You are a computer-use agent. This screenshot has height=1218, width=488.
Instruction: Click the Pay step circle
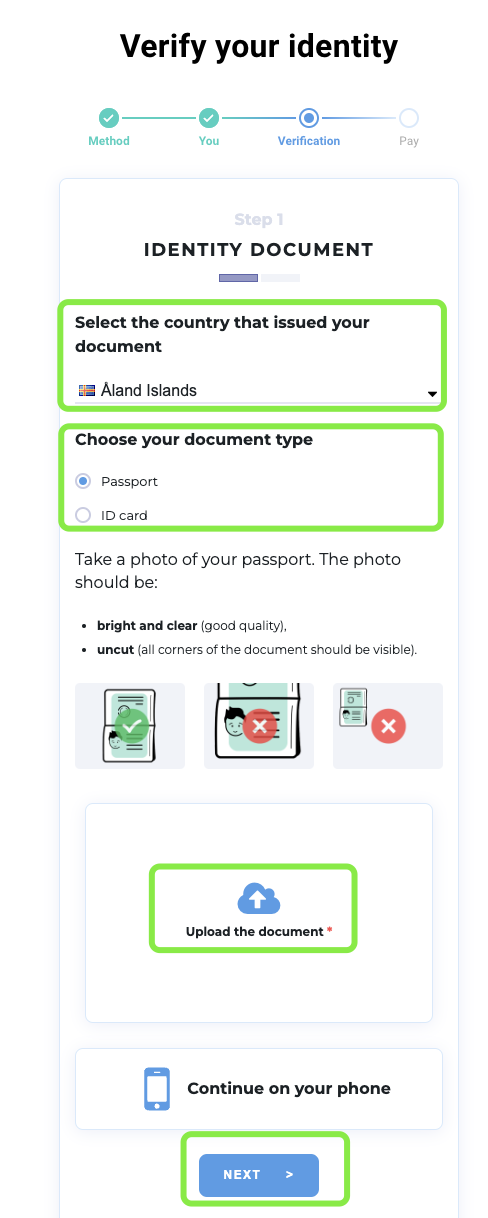(409, 118)
